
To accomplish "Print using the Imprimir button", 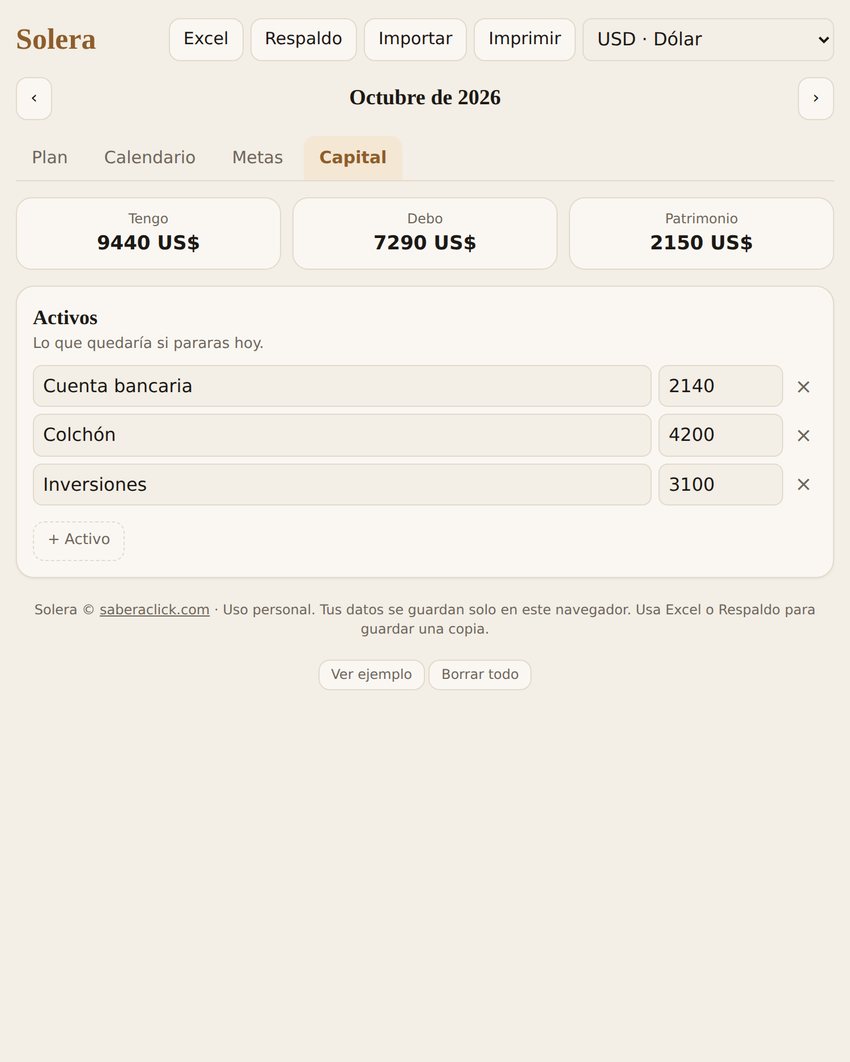I will point(525,39).
